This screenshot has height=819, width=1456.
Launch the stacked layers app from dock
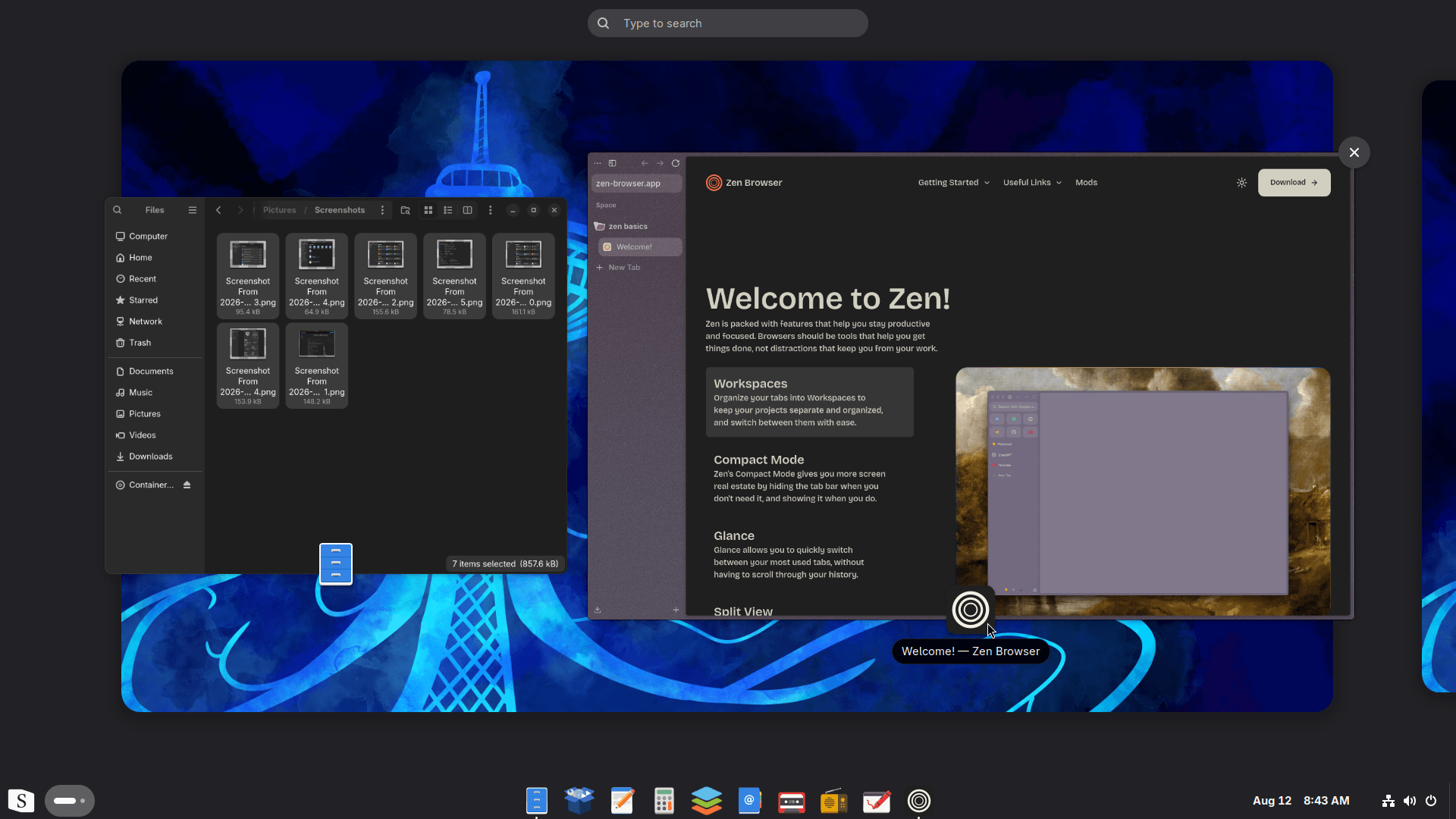[707, 801]
